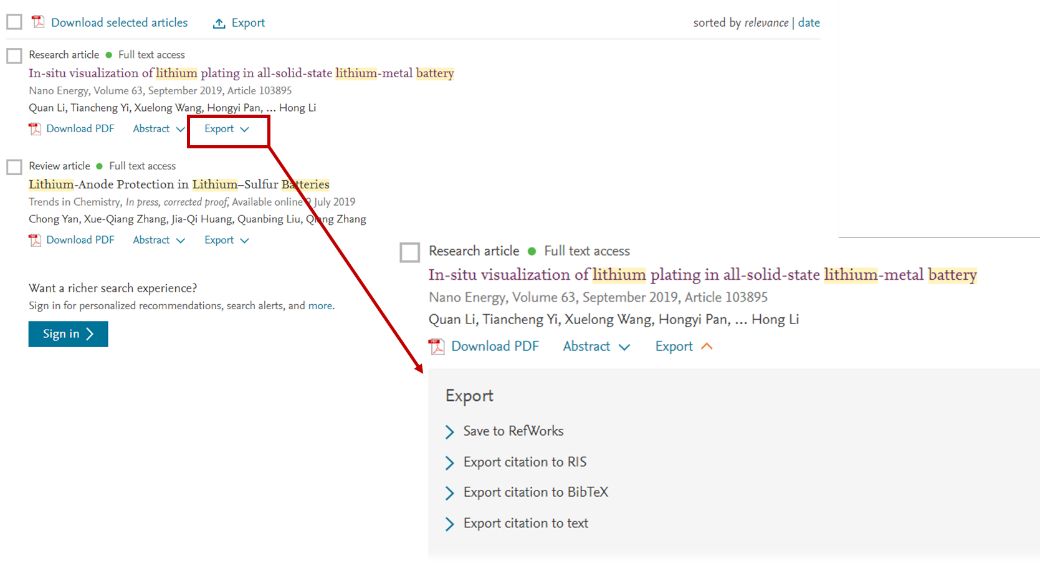Click the Export upload icon in top bar

(219, 23)
